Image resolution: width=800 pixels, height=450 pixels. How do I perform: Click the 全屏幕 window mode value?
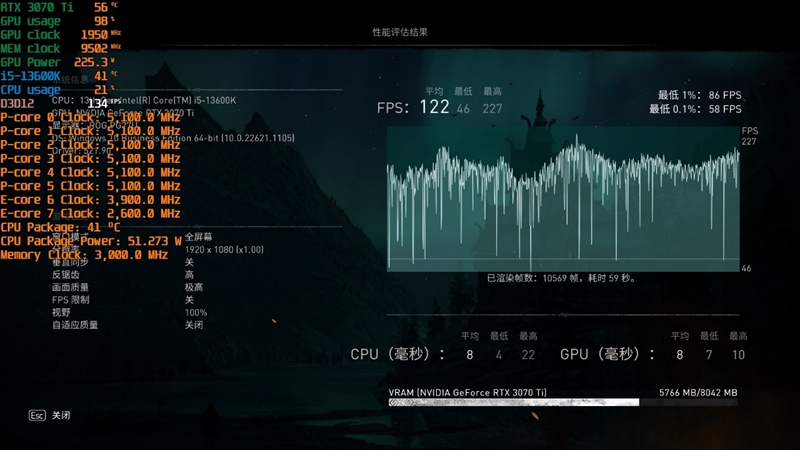(x=198, y=237)
